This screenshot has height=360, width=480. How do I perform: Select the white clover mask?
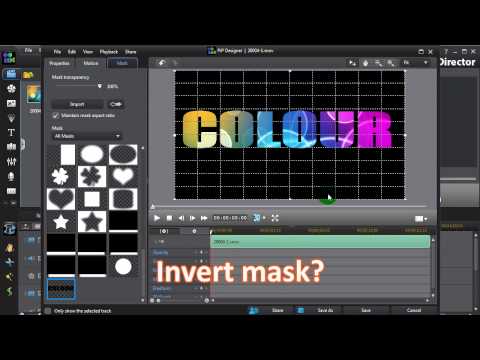(60, 177)
